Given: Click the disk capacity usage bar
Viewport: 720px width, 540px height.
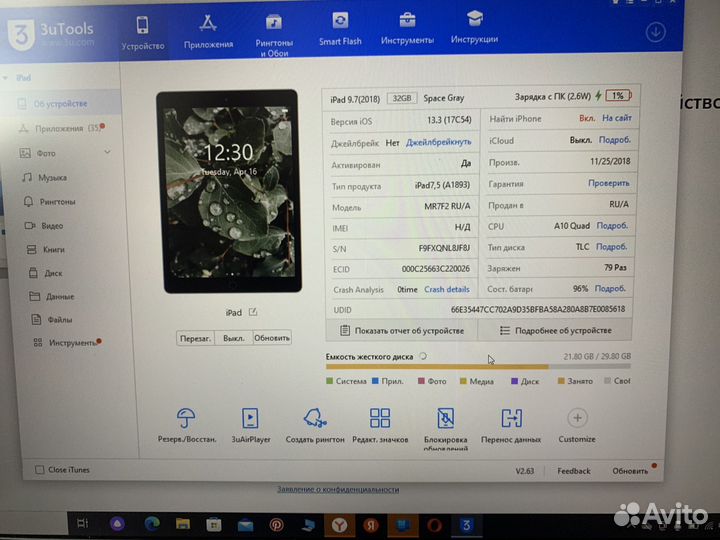Looking at the screenshot, I should tap(478, 367).
